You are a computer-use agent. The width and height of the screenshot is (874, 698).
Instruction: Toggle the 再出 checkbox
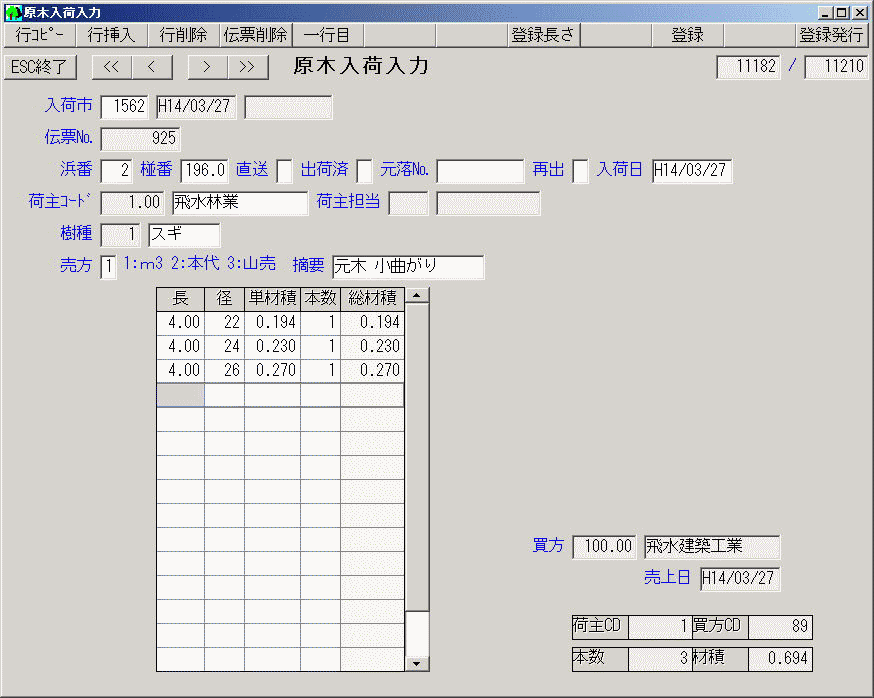coord(580,171)
